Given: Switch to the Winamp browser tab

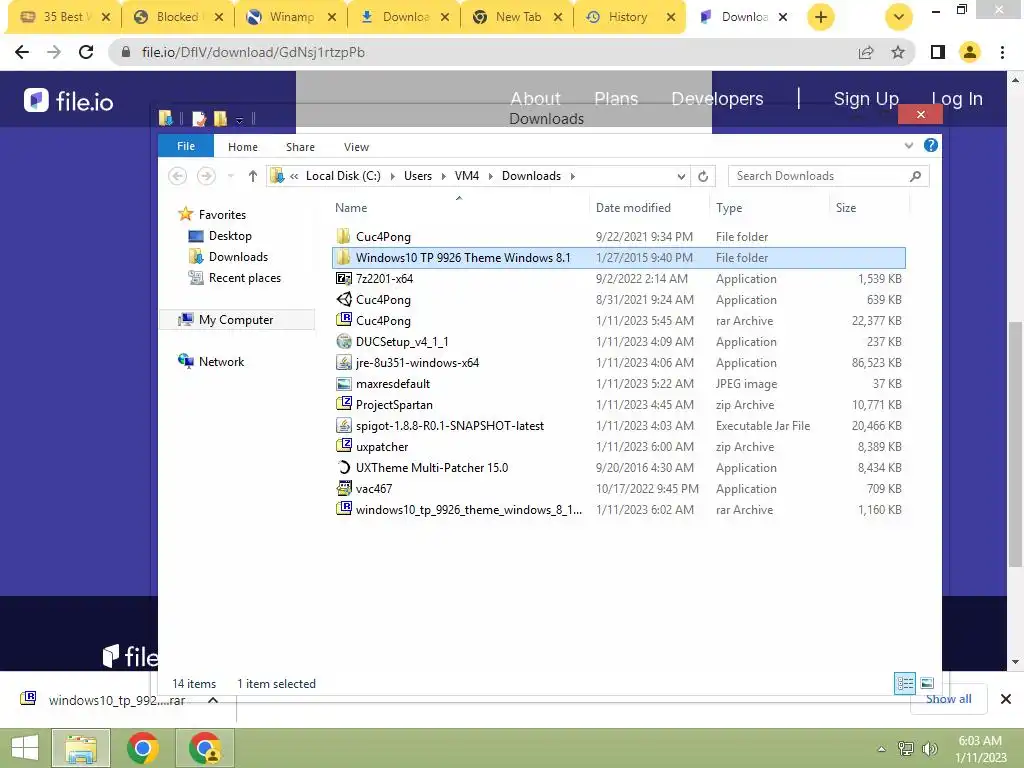Looking at the screenshot, I should [x=291, y=17].
